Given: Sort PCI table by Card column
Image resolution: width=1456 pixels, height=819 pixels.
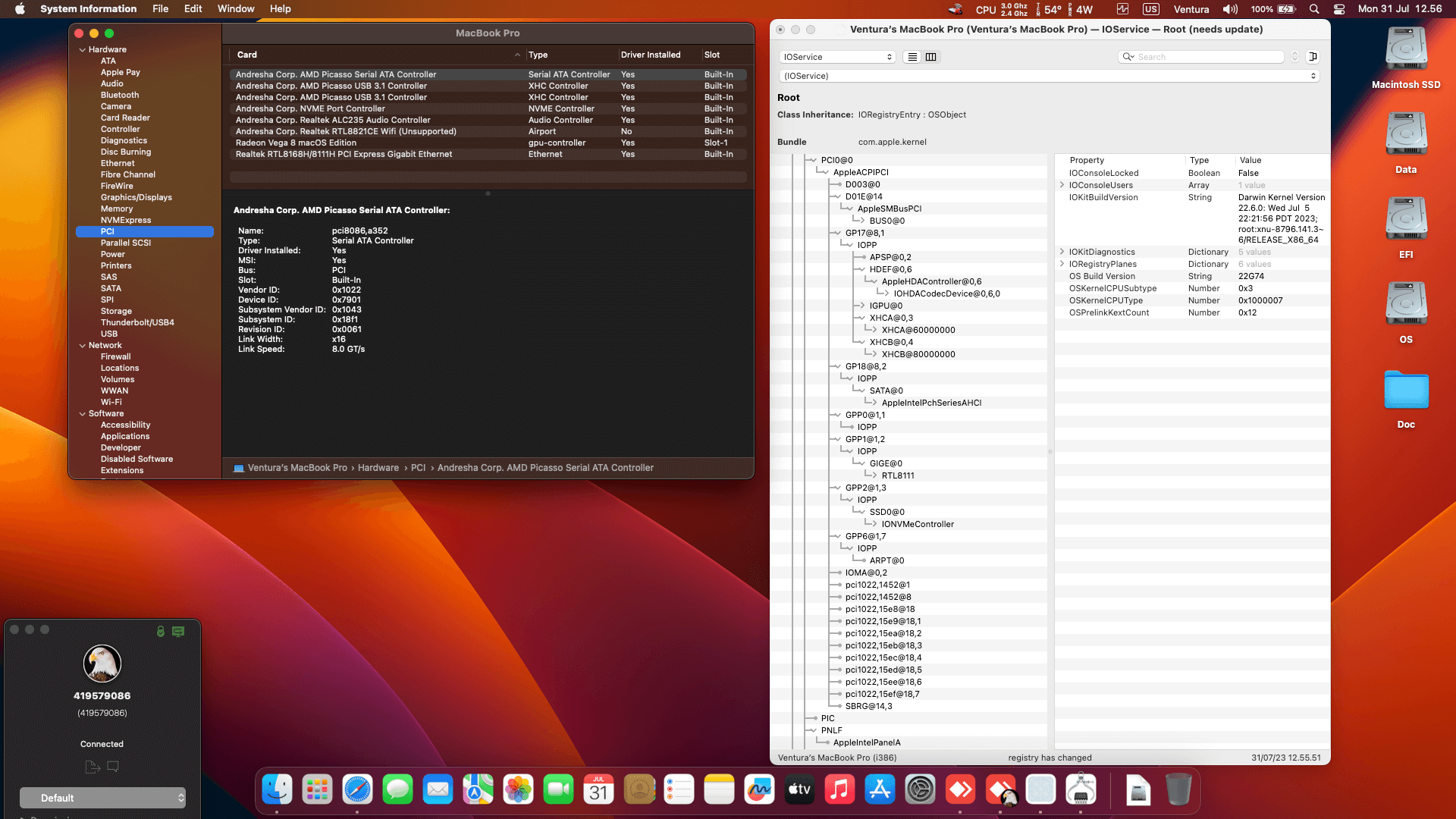Looking at the screenshot, I should [378, 55].
